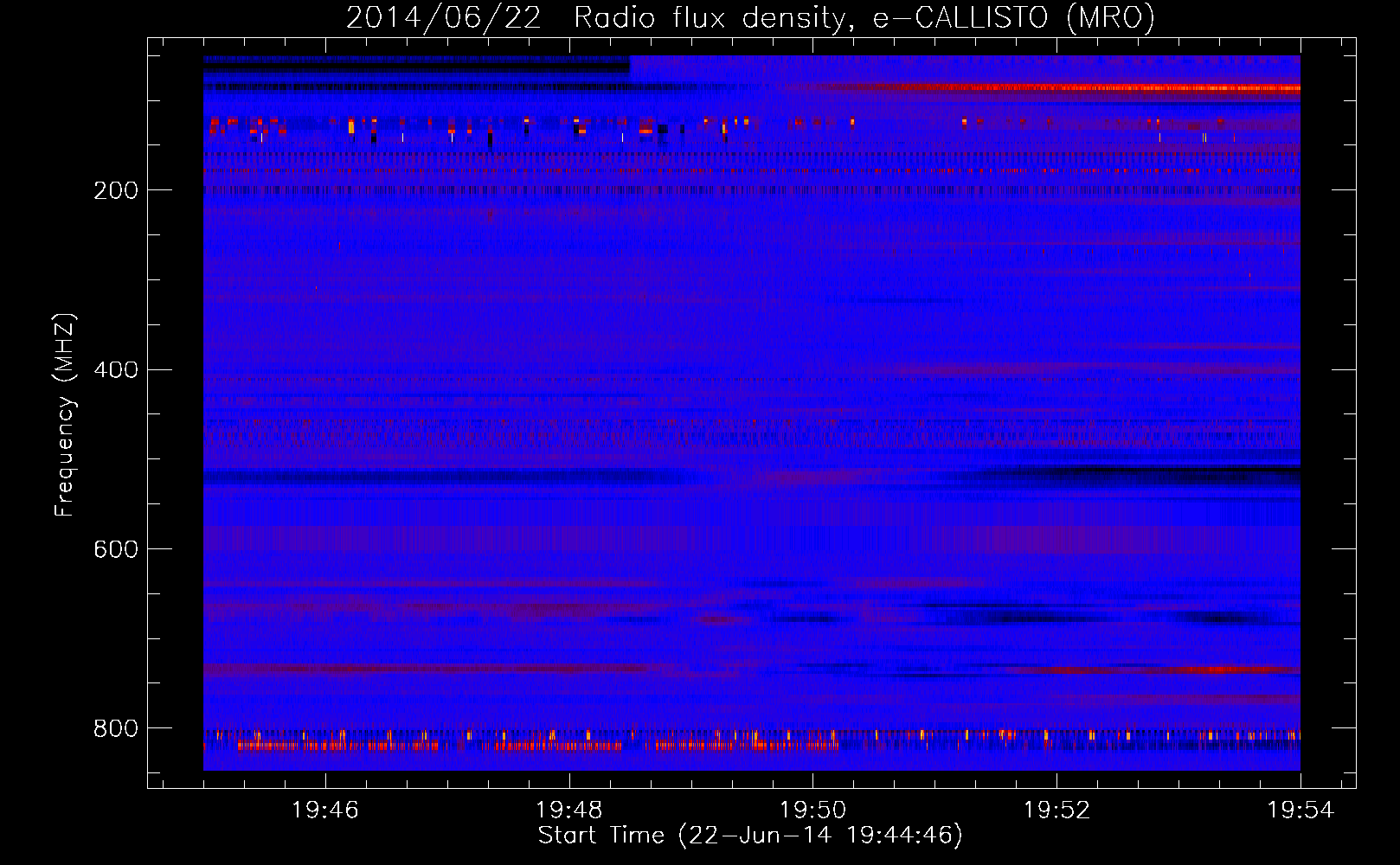Click the 19:46 time tick label
Viewport: 1400px width, 865px height.
tap(324, 811)
